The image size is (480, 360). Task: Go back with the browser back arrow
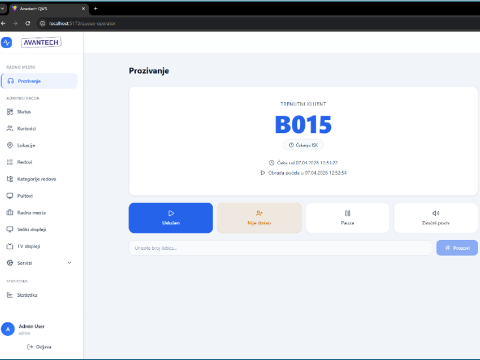click(3, 23)
